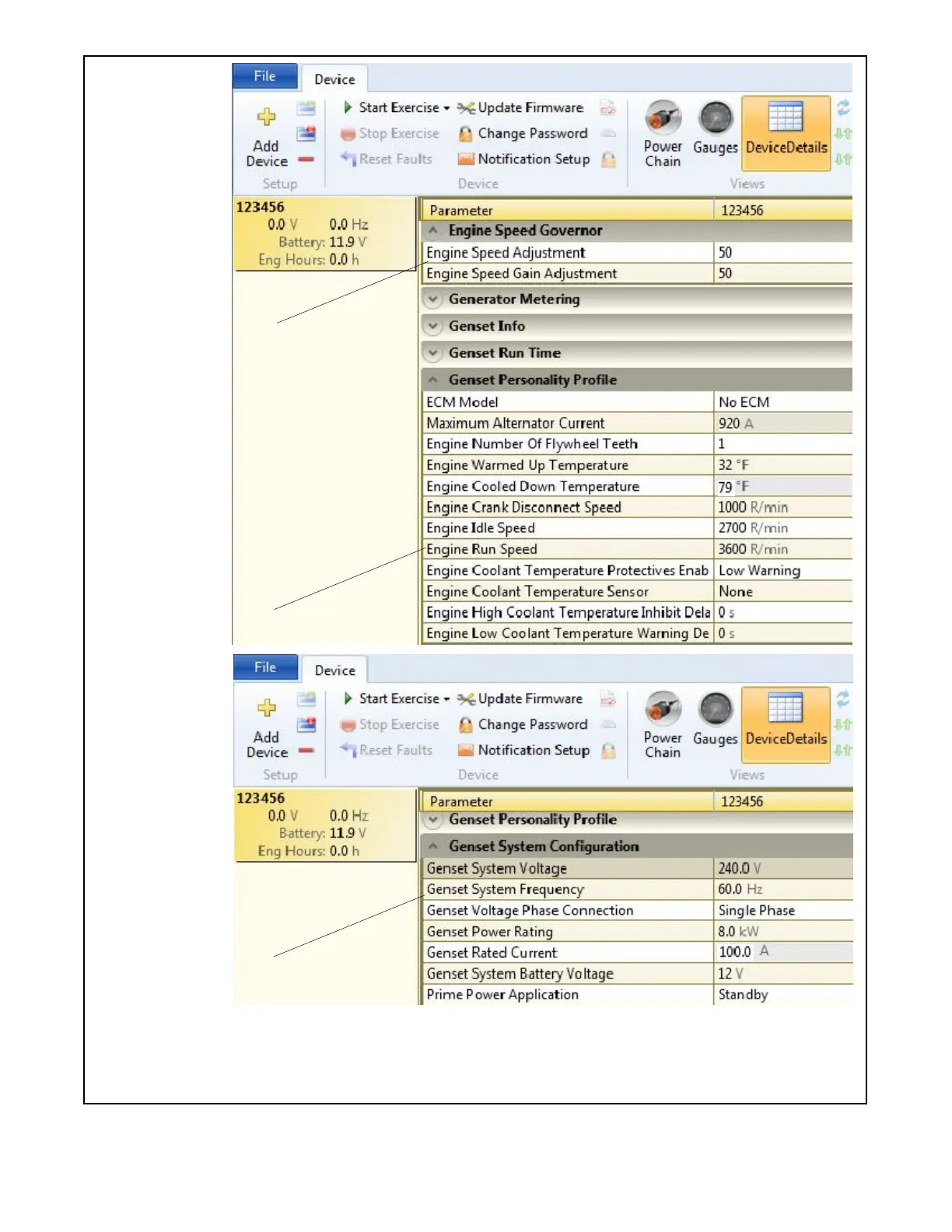Click the padlock icon right of Notification Setup, lower window
Image resolution: width=952 pixels, height=1232 pixels.
pos(609,751)
